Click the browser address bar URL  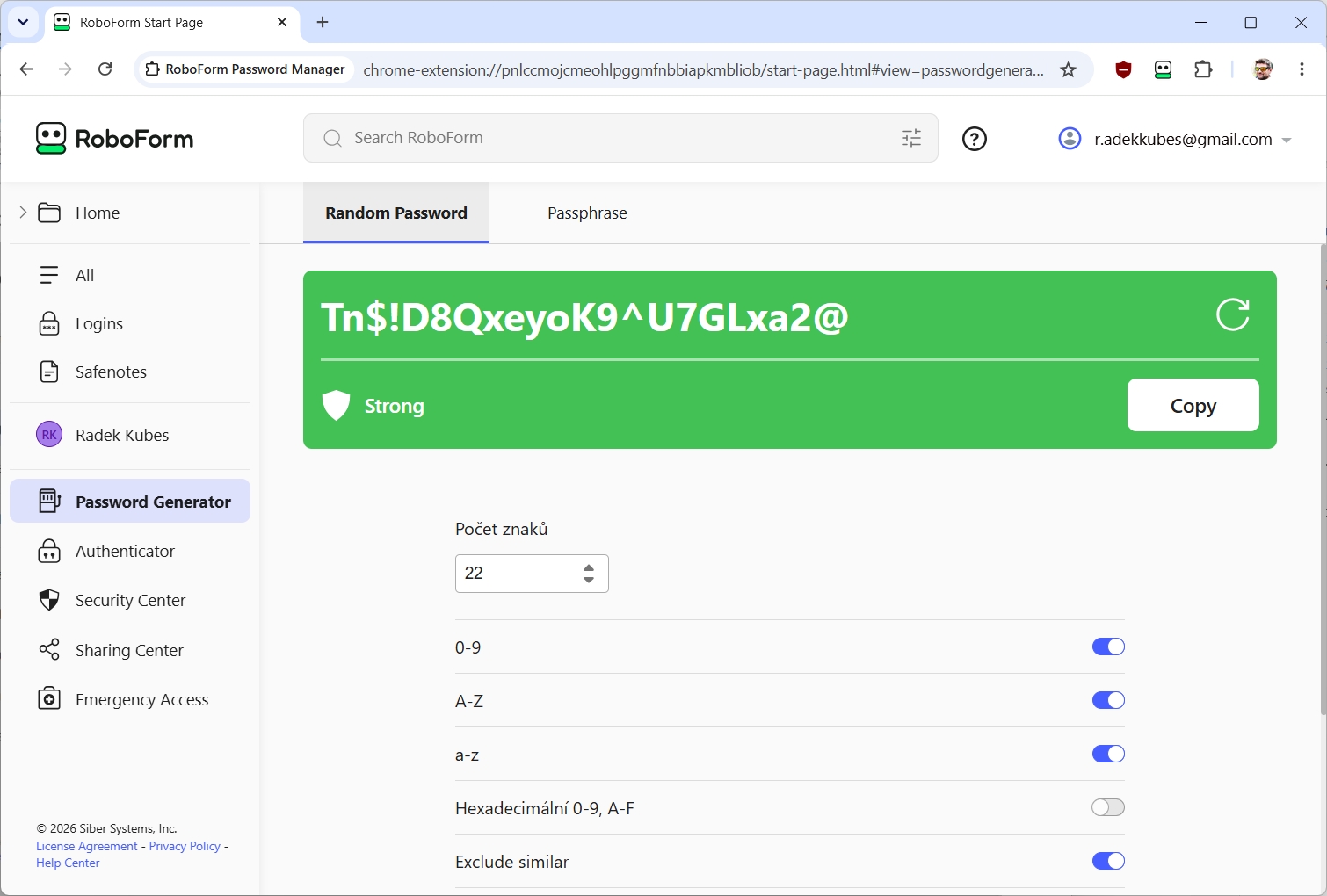703,69
